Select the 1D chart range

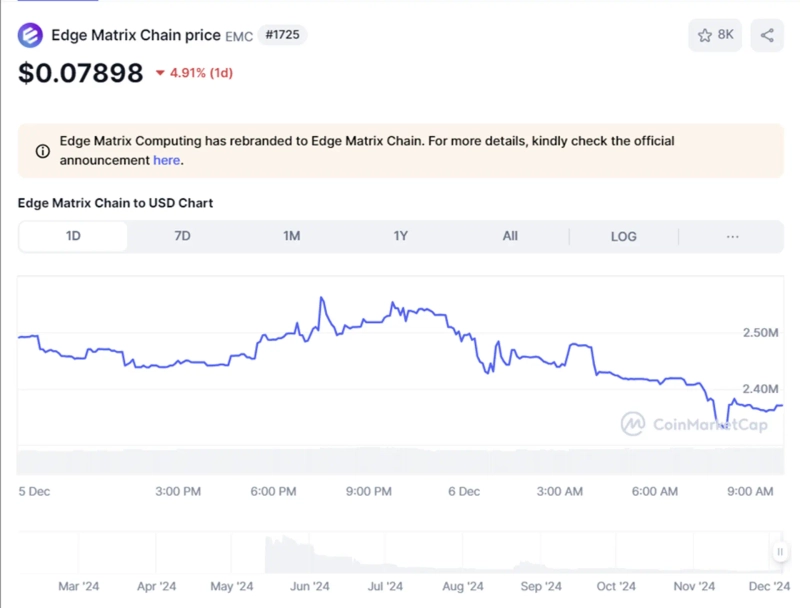click(x=73, y=236)
